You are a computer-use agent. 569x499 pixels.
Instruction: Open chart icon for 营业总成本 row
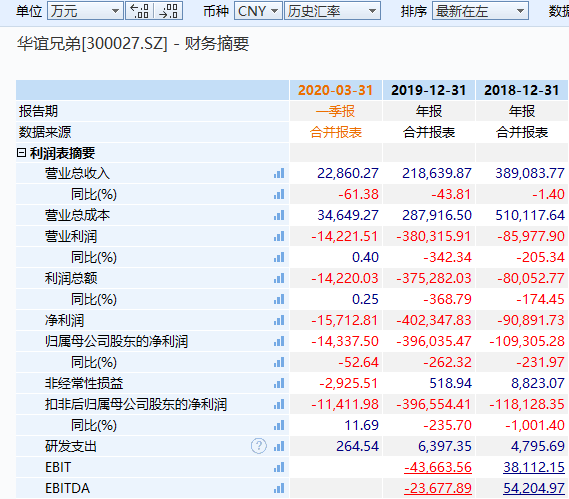point(279,216)
